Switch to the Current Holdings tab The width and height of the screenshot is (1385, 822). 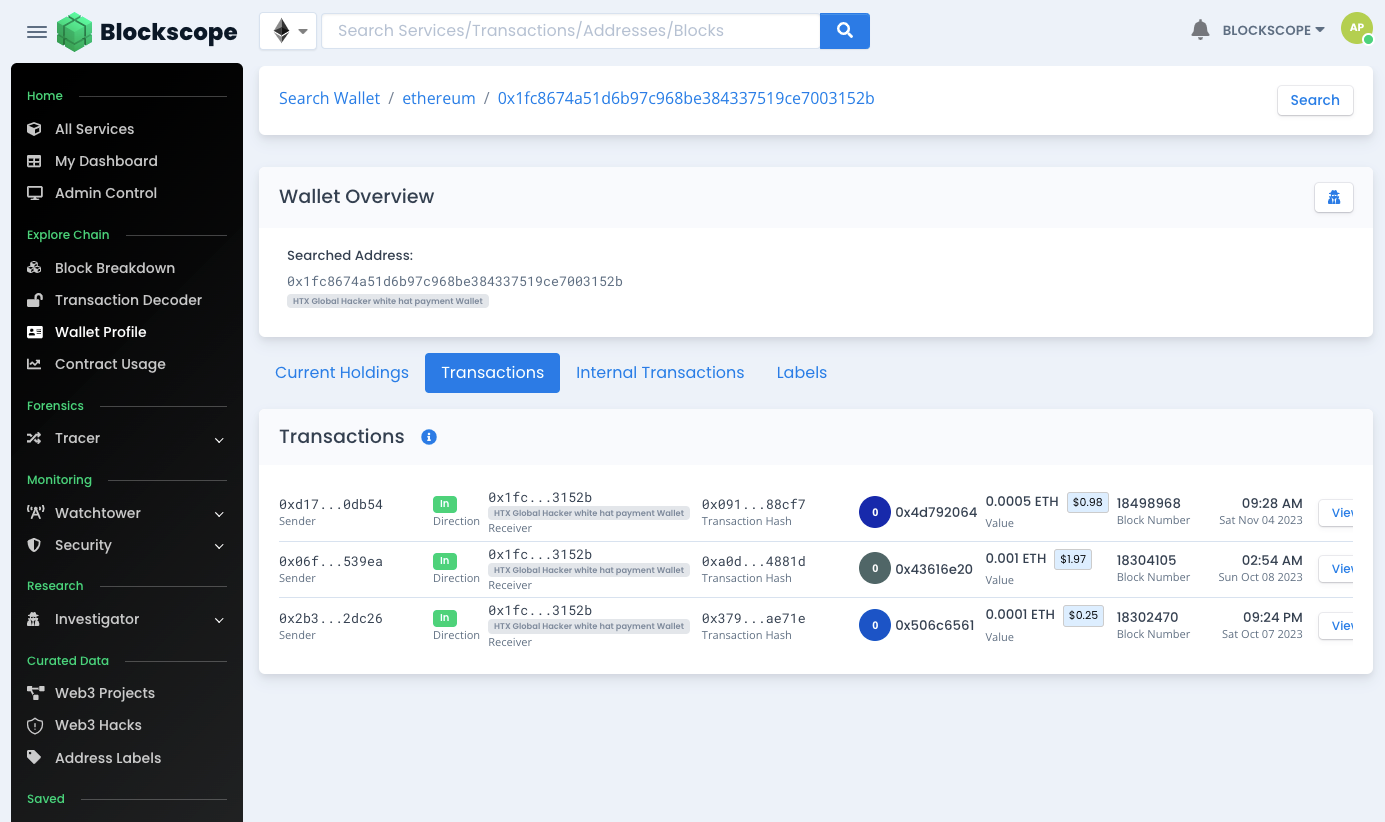point(342,373)
